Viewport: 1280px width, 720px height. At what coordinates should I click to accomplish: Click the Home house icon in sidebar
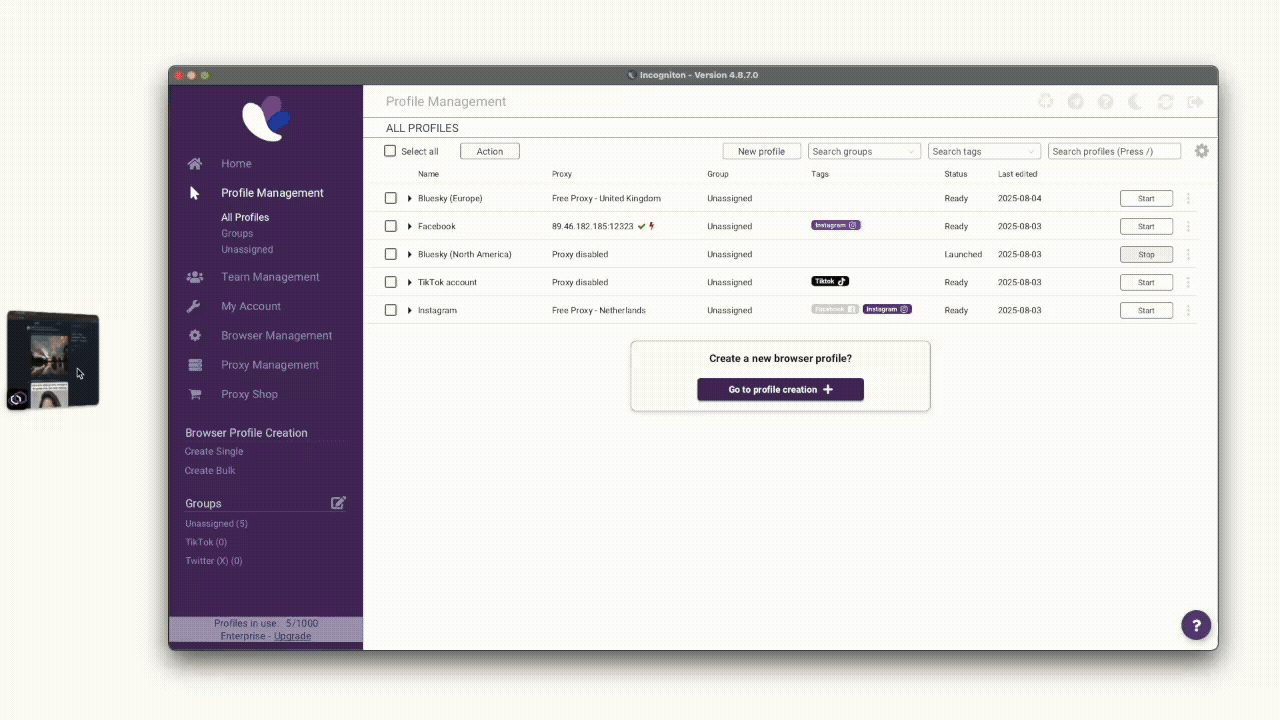coord(195,163)
